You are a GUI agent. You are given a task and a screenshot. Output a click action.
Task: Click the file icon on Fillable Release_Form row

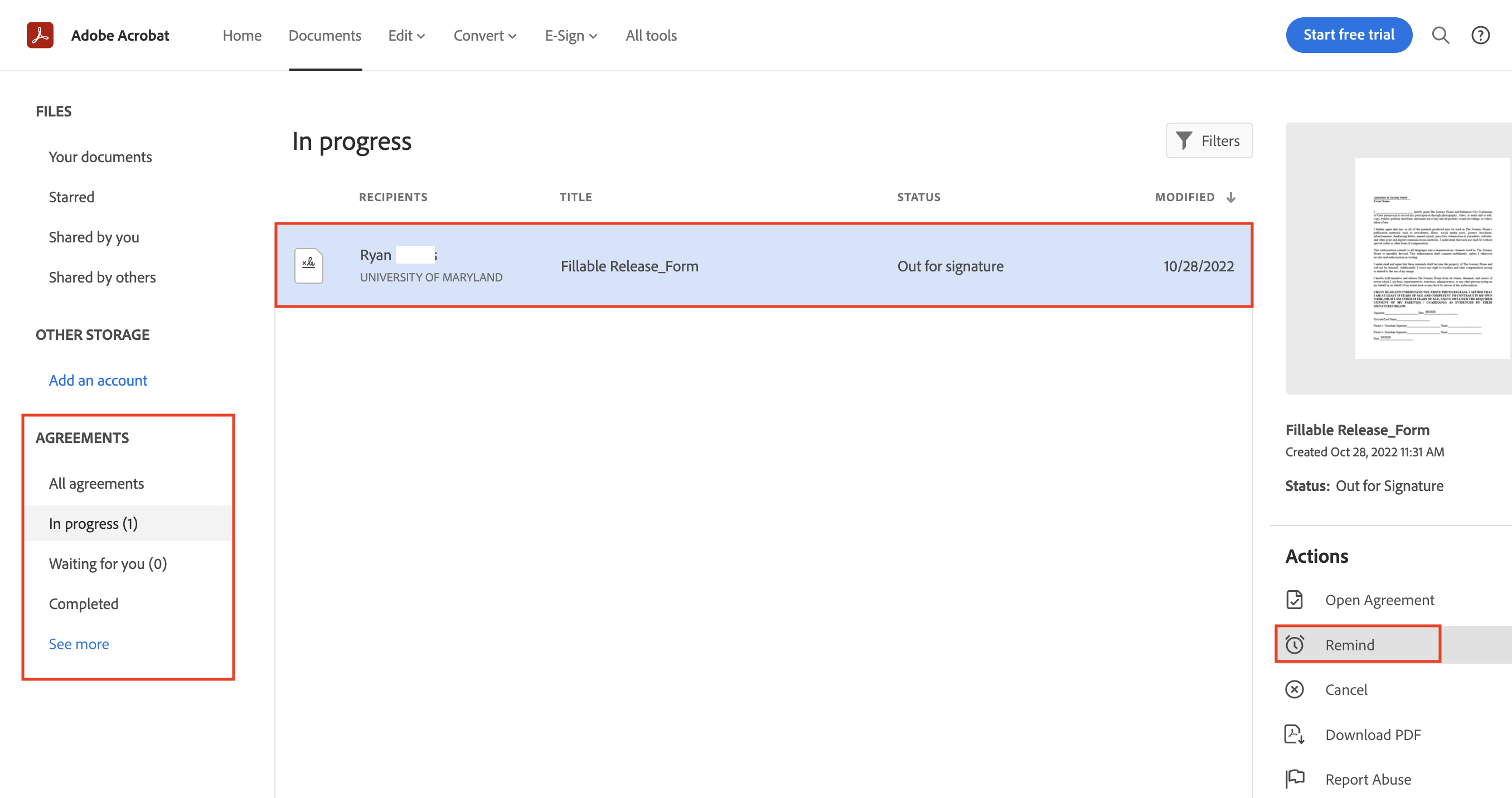tap(308, 265)
